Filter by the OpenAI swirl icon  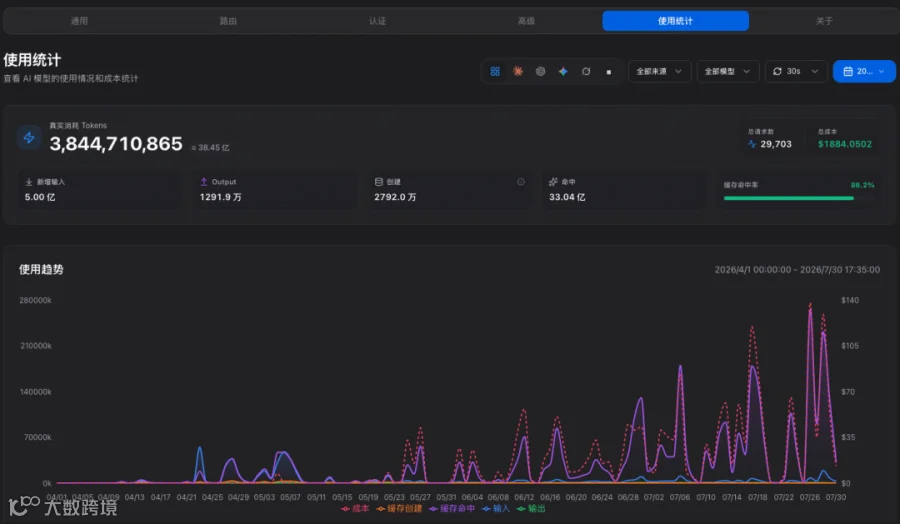[x=540, y=71]
